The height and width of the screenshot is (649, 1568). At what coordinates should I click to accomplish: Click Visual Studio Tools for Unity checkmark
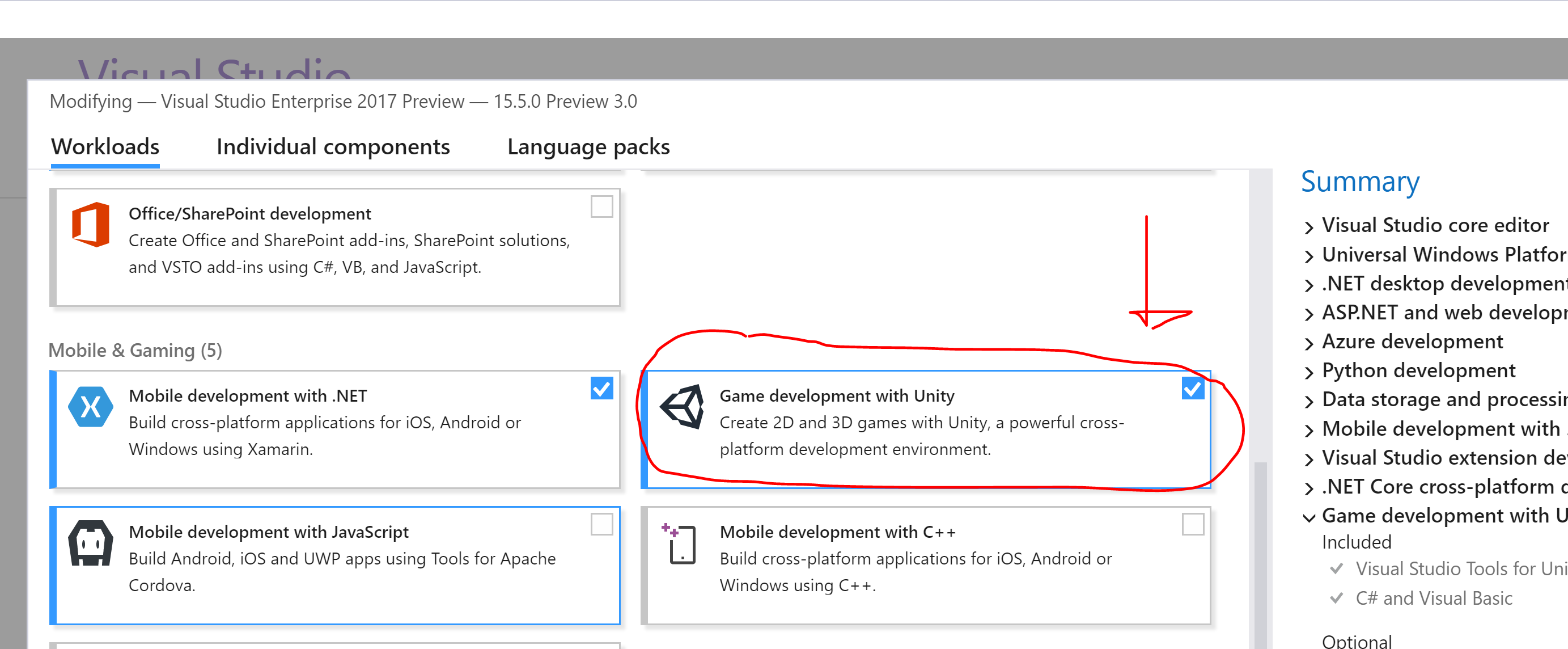tap(1337, 568)
